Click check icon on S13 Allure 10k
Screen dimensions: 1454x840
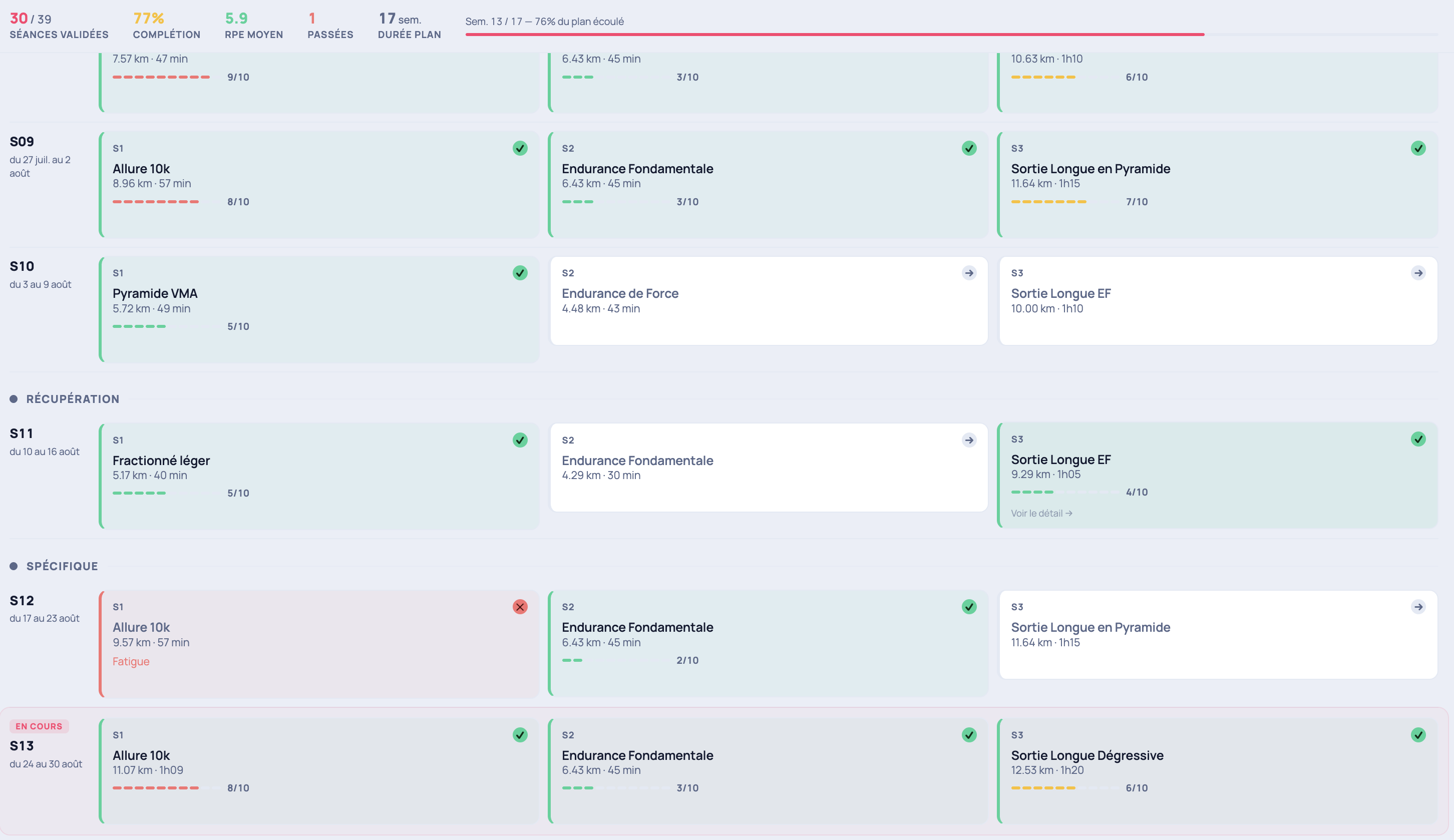click(520, 735)
